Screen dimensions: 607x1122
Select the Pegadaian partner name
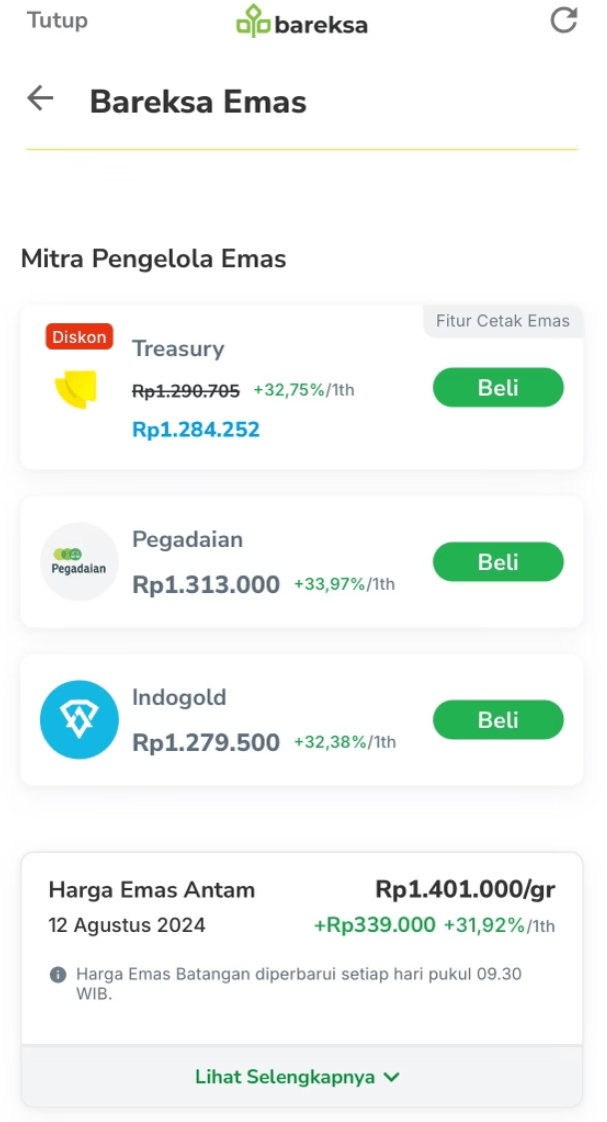pyautogui.click(x=187, y=539)
